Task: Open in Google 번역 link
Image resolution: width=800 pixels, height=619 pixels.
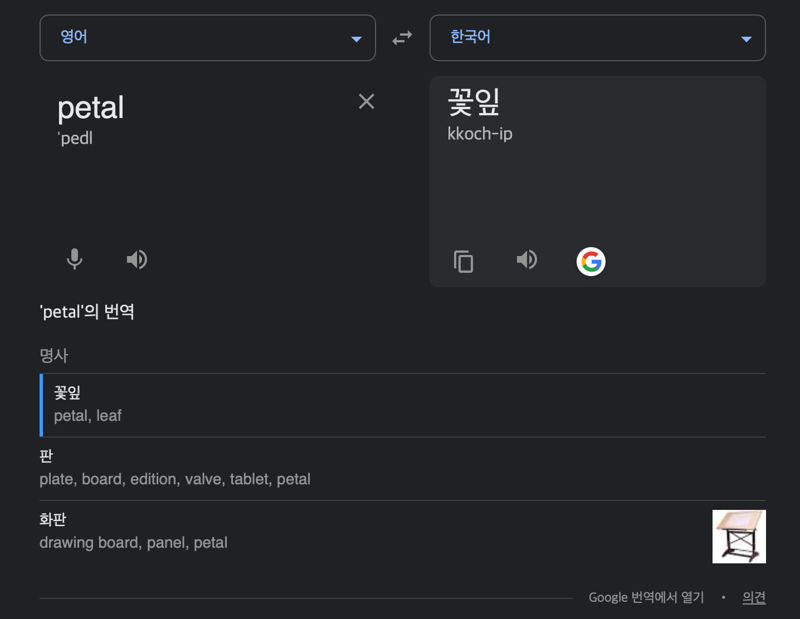Action: click(646, 598)
